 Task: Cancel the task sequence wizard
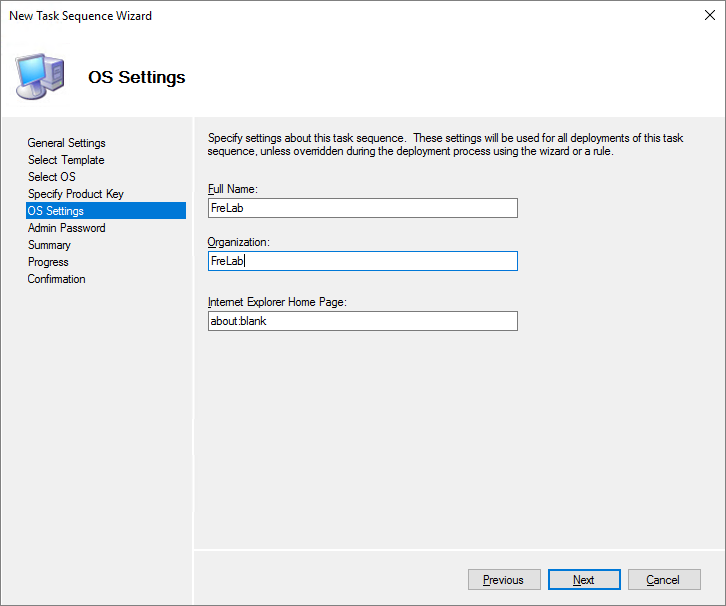(x=662, y=580)
